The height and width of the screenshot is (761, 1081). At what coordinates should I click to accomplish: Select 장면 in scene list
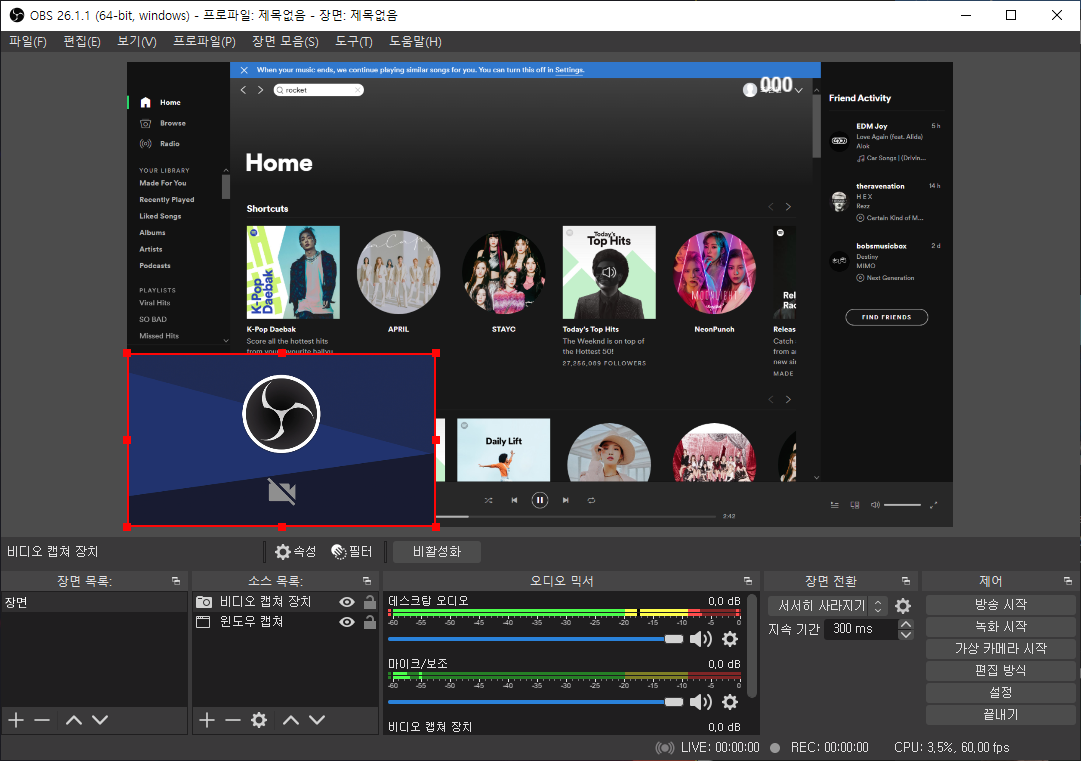click(94, 602)
